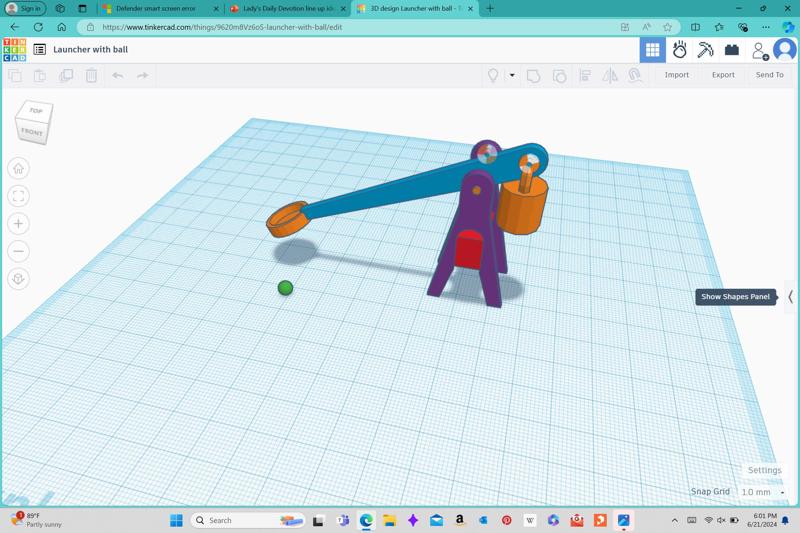Click the browser Refresh button
Viewport: 800px width, 533px height.
tap(38, 27)
